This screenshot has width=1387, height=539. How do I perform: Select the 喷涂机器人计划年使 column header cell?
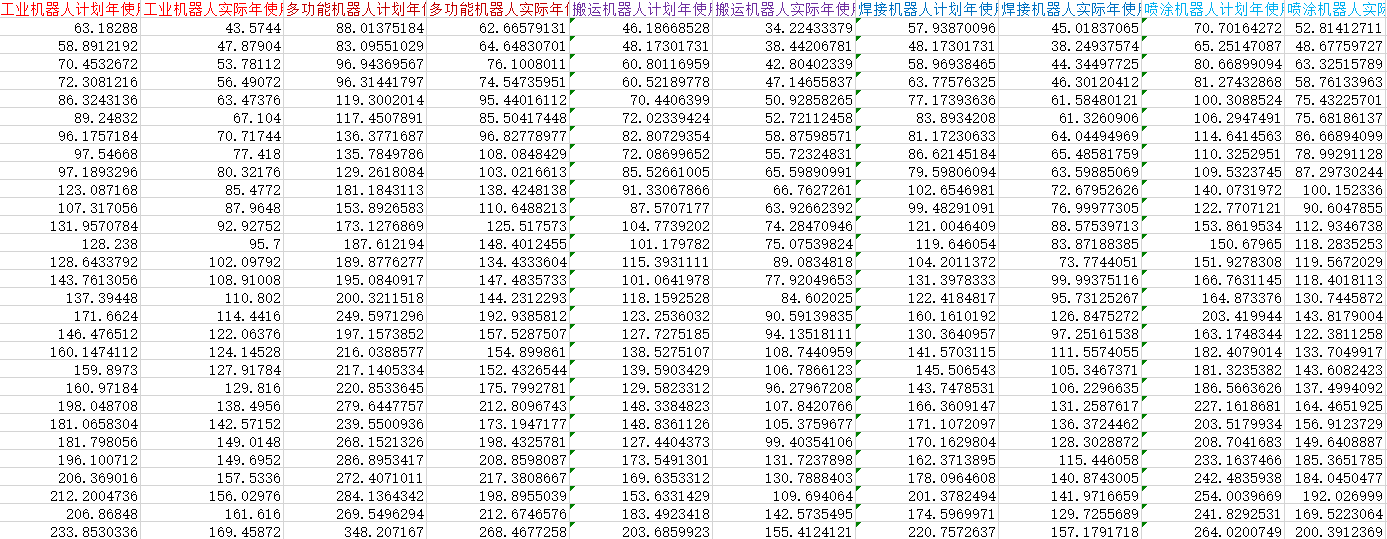1213,9
